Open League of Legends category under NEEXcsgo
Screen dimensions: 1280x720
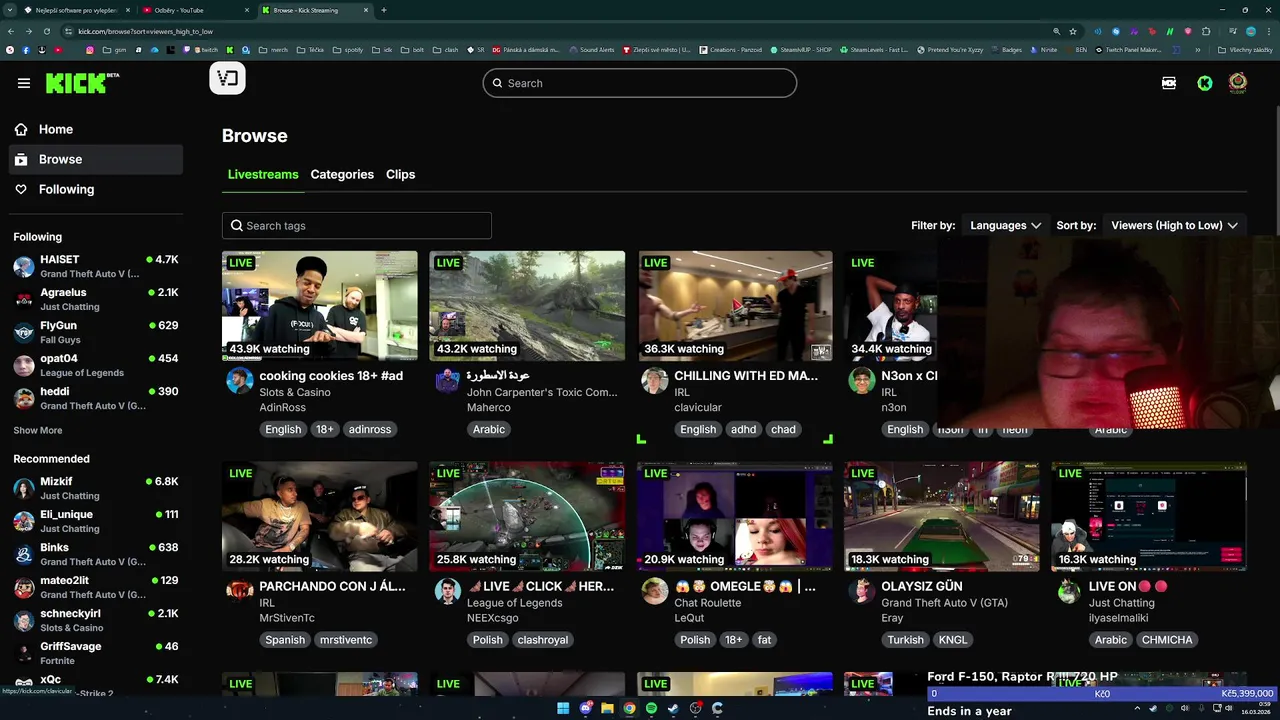tap(514, 603)
